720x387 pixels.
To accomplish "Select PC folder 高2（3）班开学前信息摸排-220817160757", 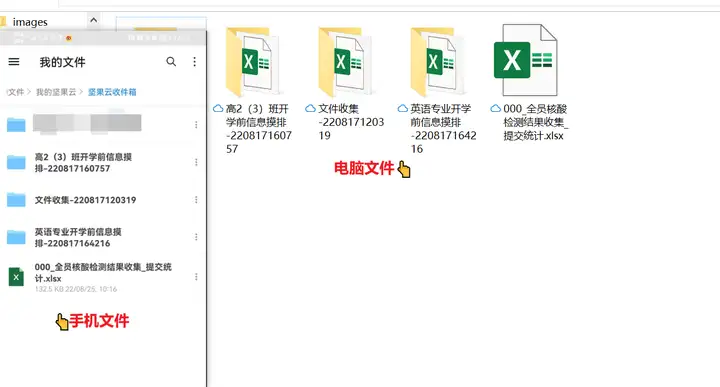I will [x=254, y=61].
